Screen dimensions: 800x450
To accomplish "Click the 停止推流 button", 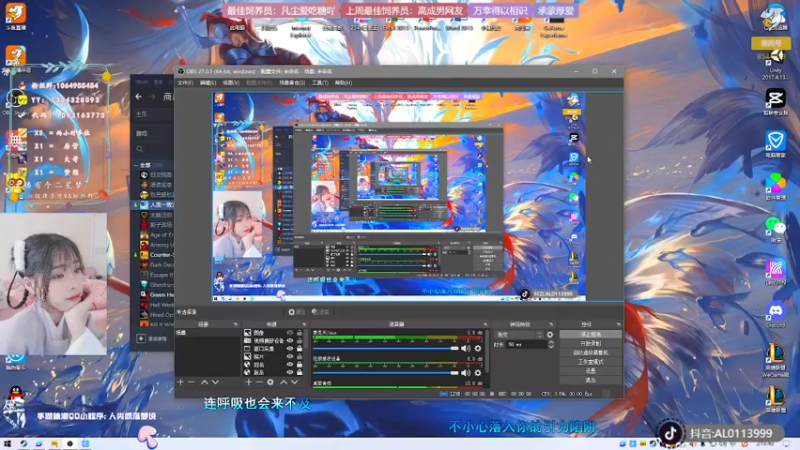I will tap(590, 334).
